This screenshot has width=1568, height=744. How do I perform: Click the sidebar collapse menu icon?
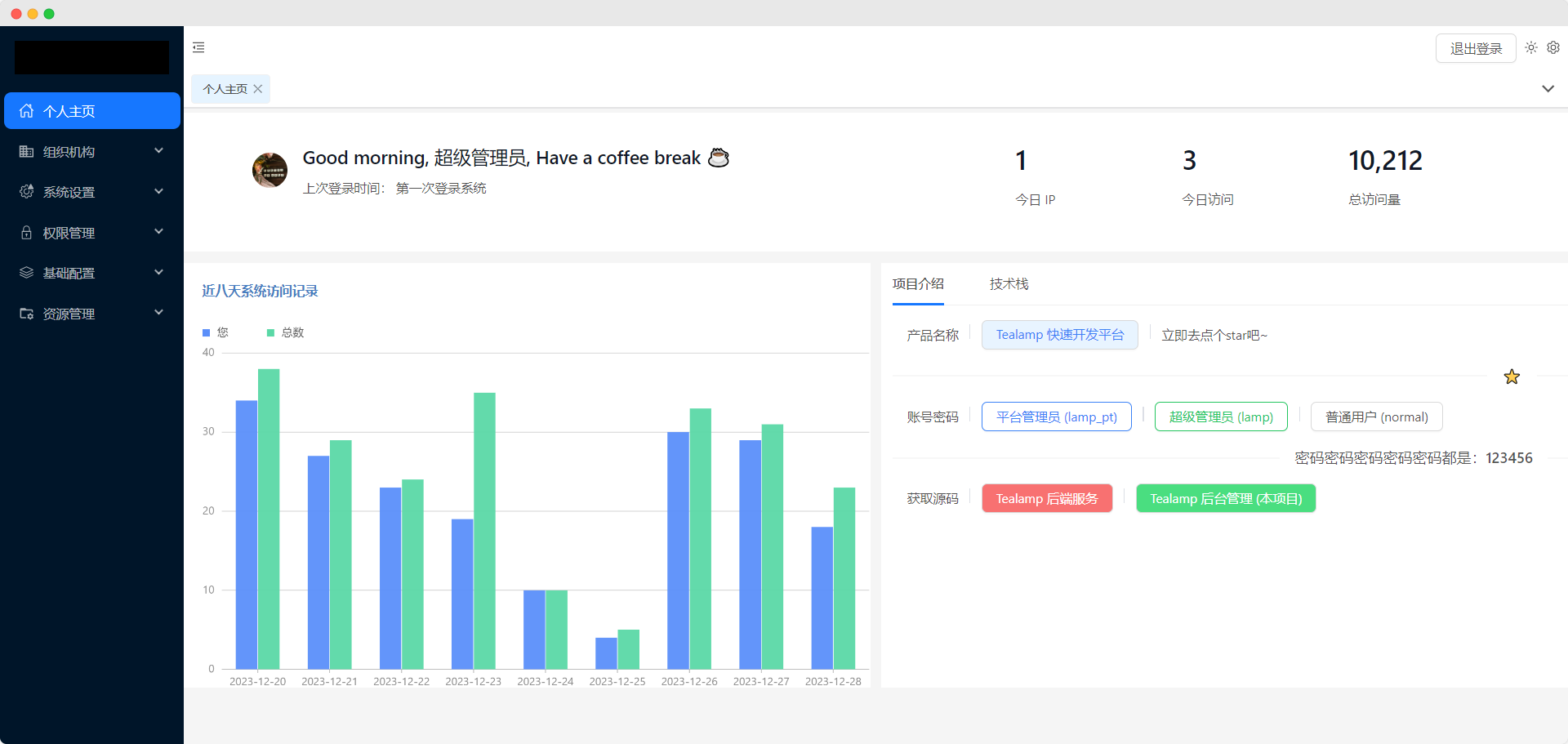[x=198, y=48]
